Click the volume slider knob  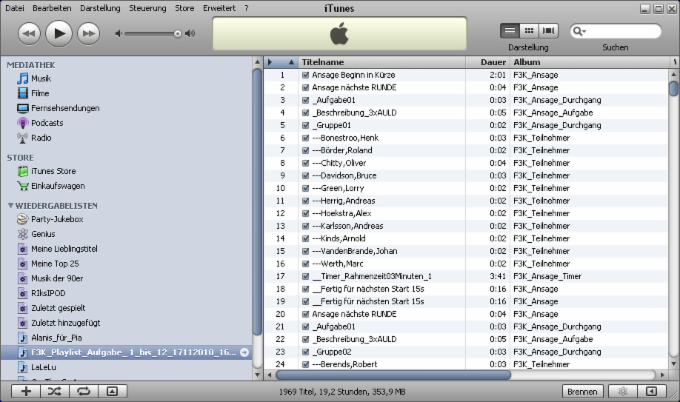click(177, 33)
